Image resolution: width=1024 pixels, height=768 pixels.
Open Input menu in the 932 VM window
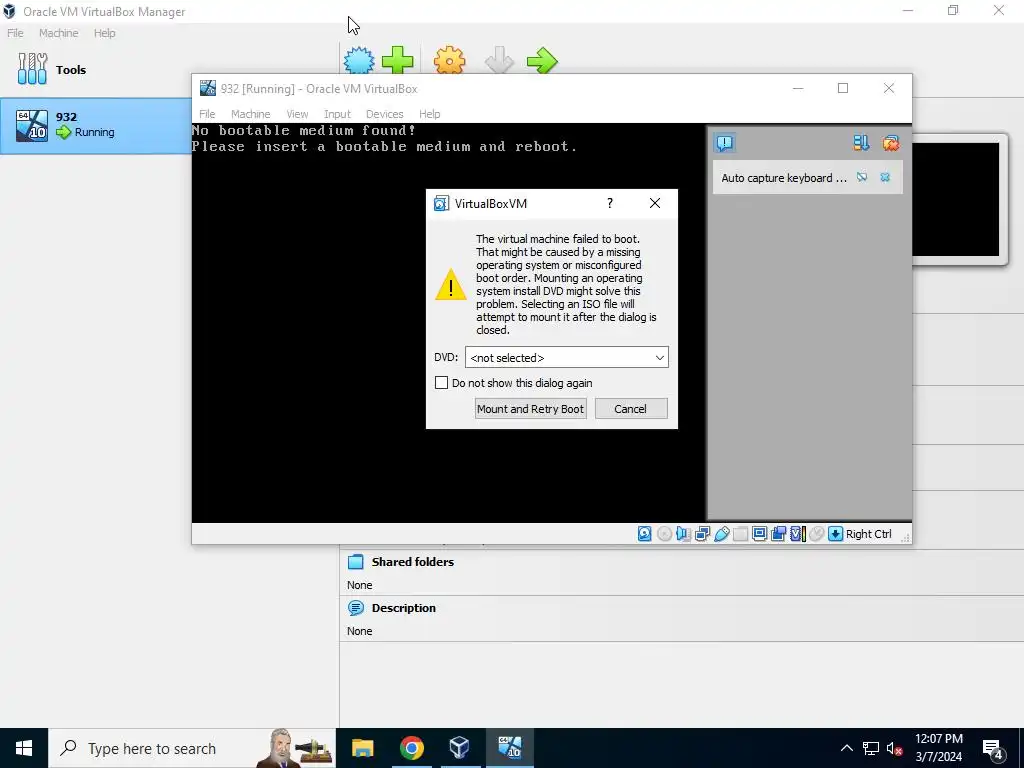[337, 114]
